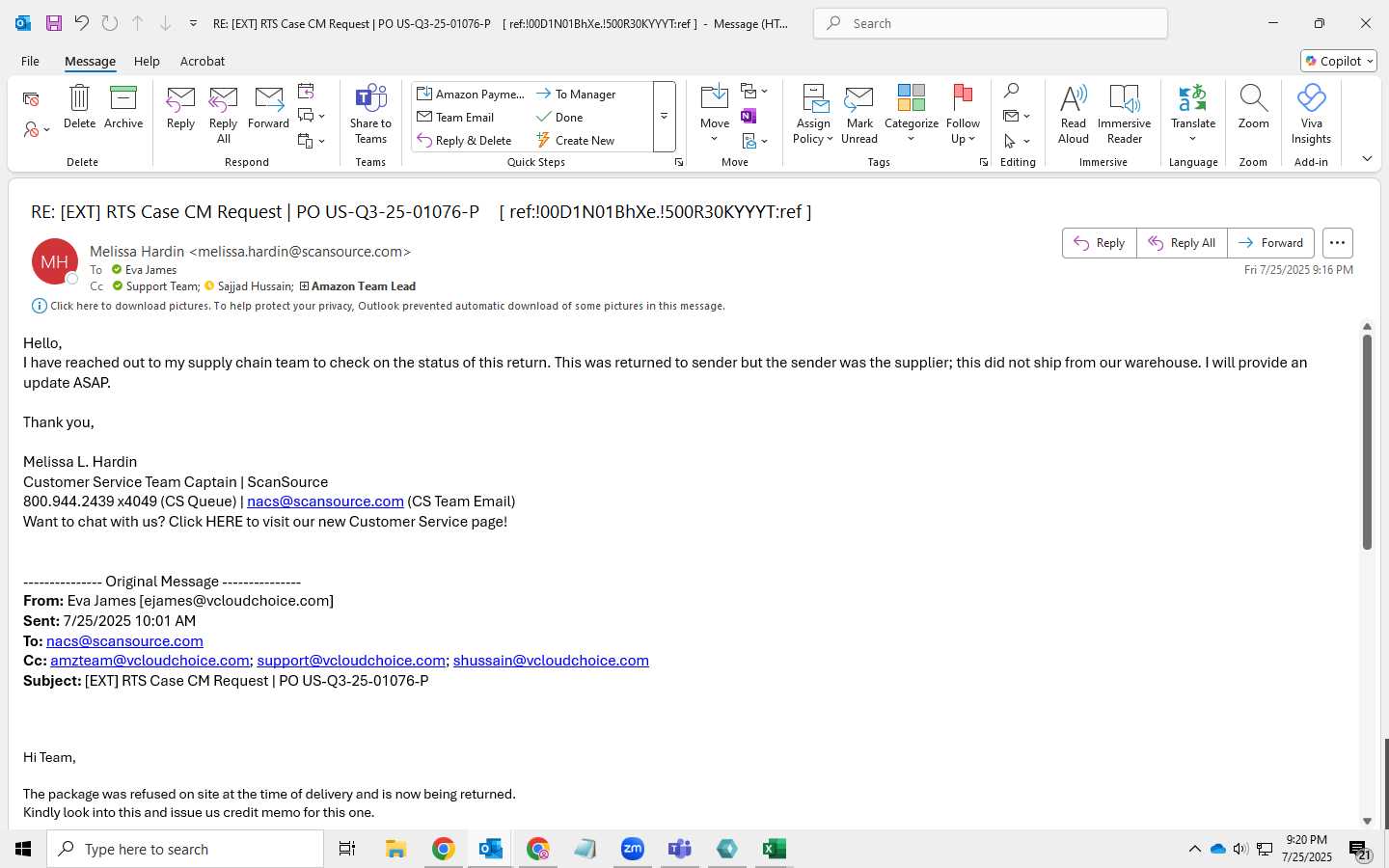1389x868 pixels.
Task: Open File Explorer from the taskbar
Action: point(395,849)
